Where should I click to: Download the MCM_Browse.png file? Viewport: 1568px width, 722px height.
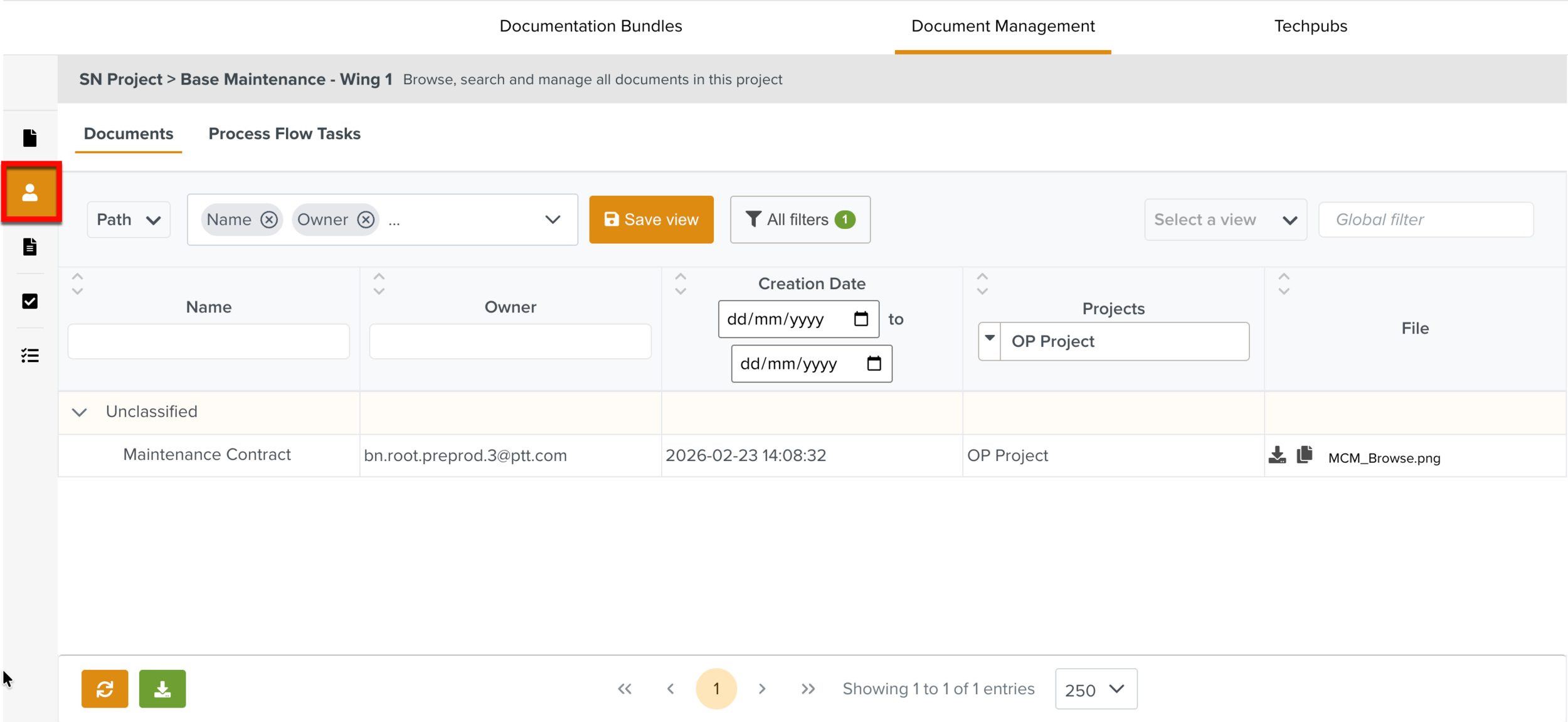pyautogui.click(x=1277, y=455)
